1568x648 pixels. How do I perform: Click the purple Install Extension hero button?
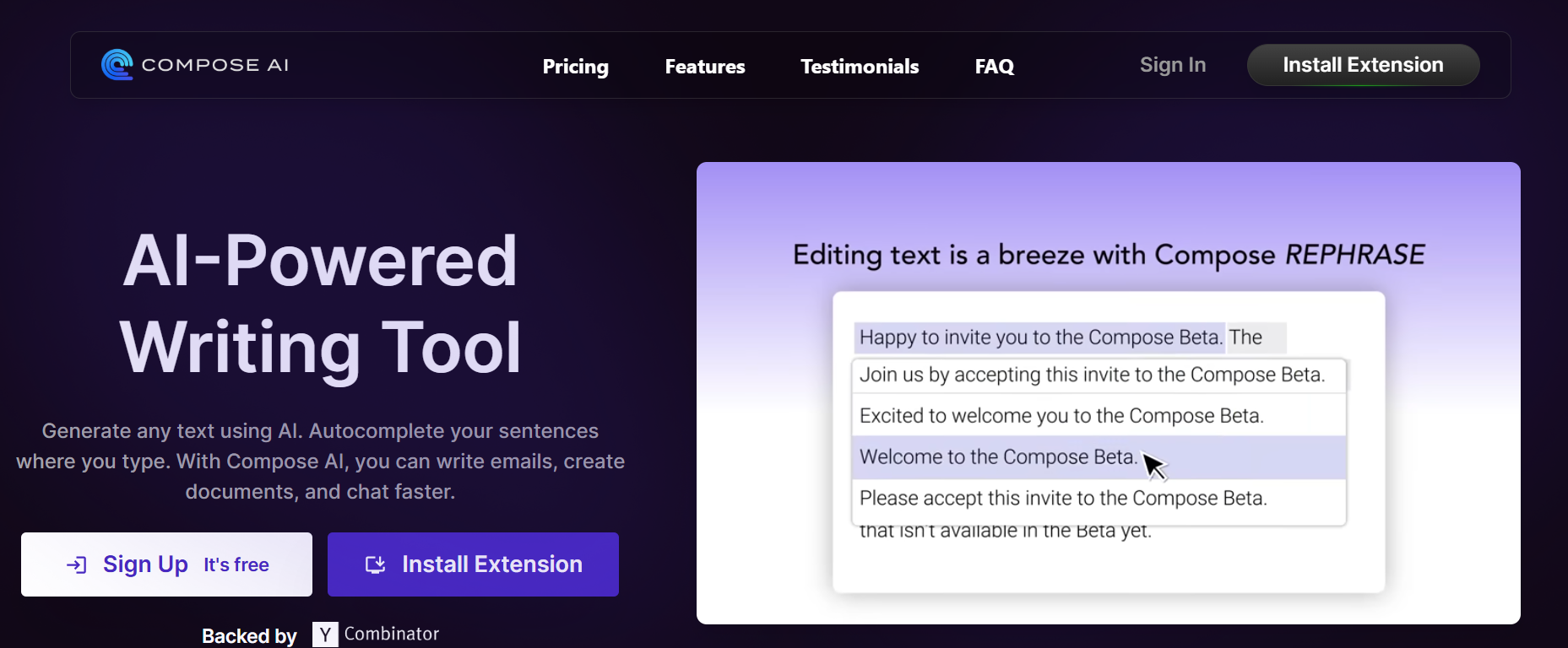point(473,564)
